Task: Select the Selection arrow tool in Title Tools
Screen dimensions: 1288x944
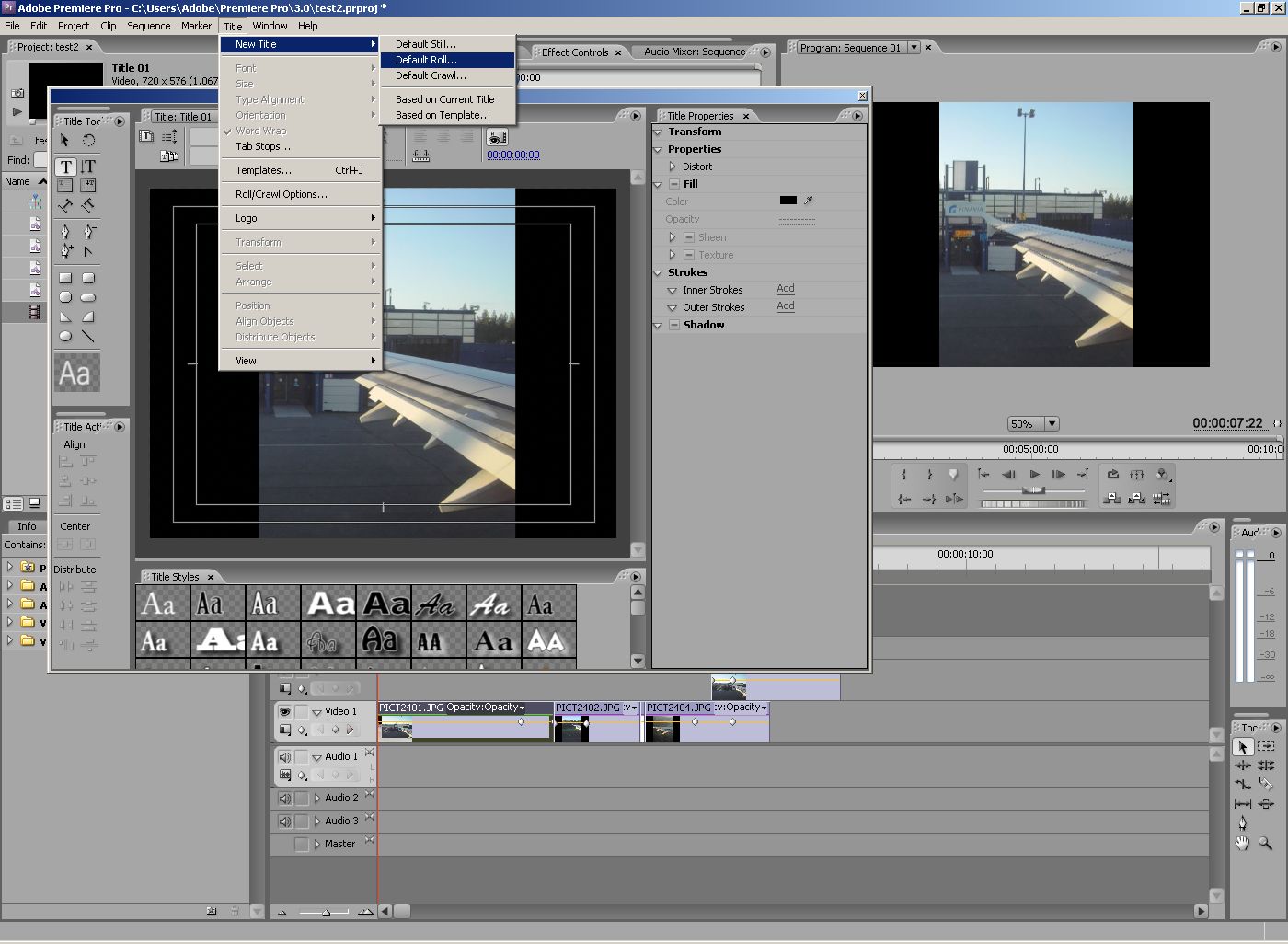Action: [x=64, y=141]
